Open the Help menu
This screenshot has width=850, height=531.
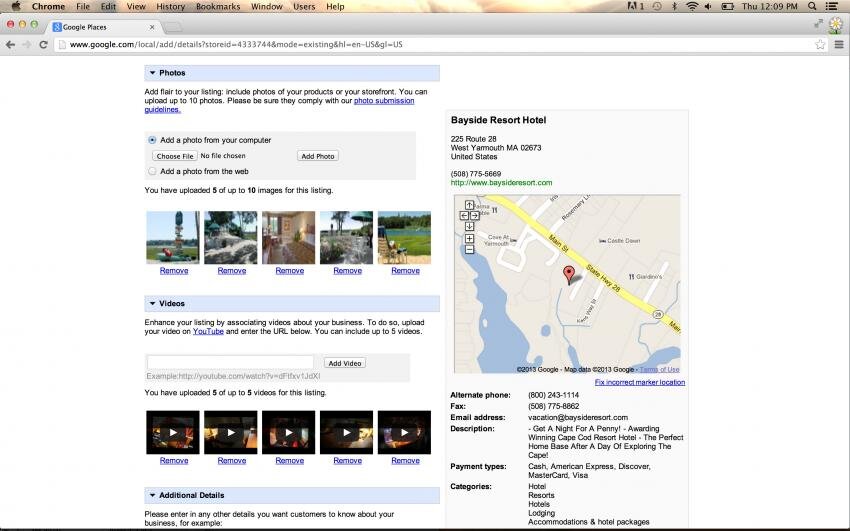point(335,7)
